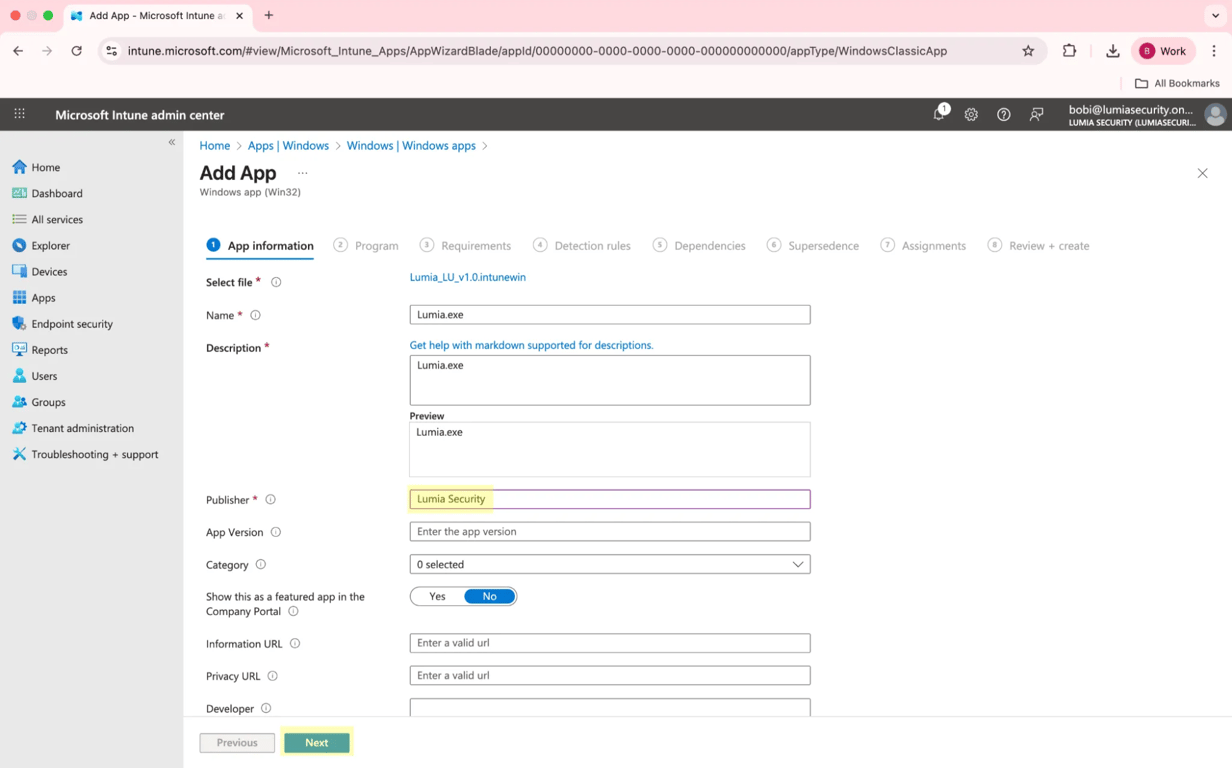This screenshot has height=768, width=1232.
Task: Open the app launcher waffle menu
Action: click(x=19, y=114)
